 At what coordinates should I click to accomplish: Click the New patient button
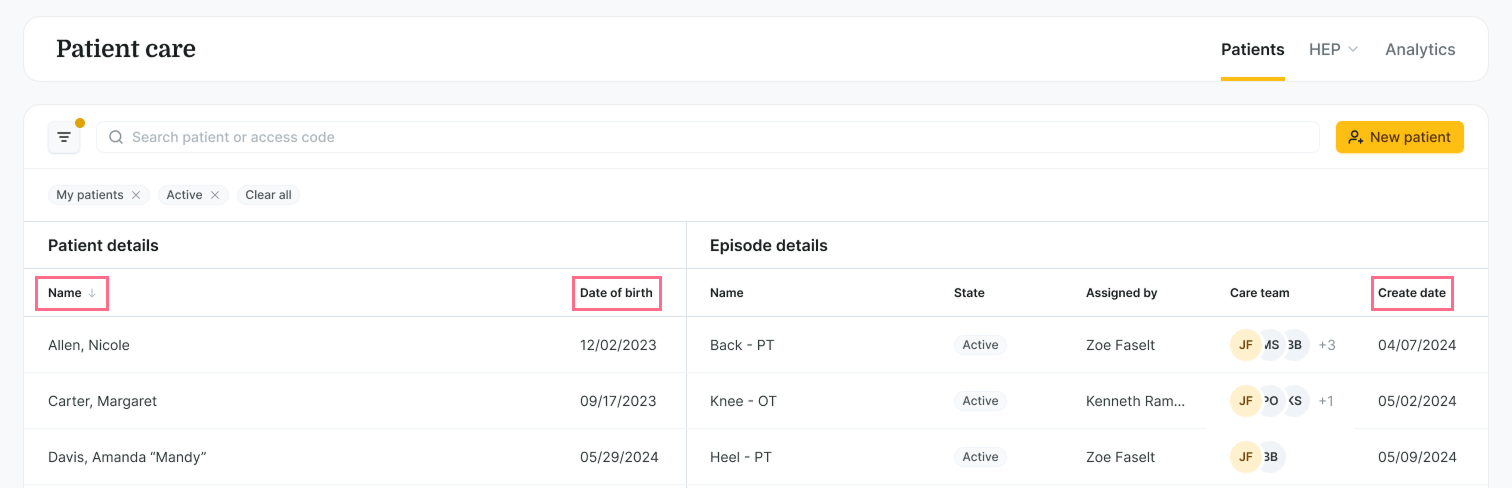[1399, 137]
